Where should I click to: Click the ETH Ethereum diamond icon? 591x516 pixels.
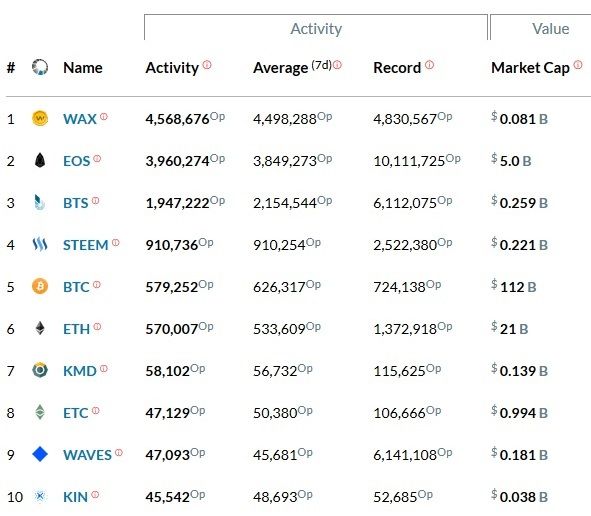40,328
